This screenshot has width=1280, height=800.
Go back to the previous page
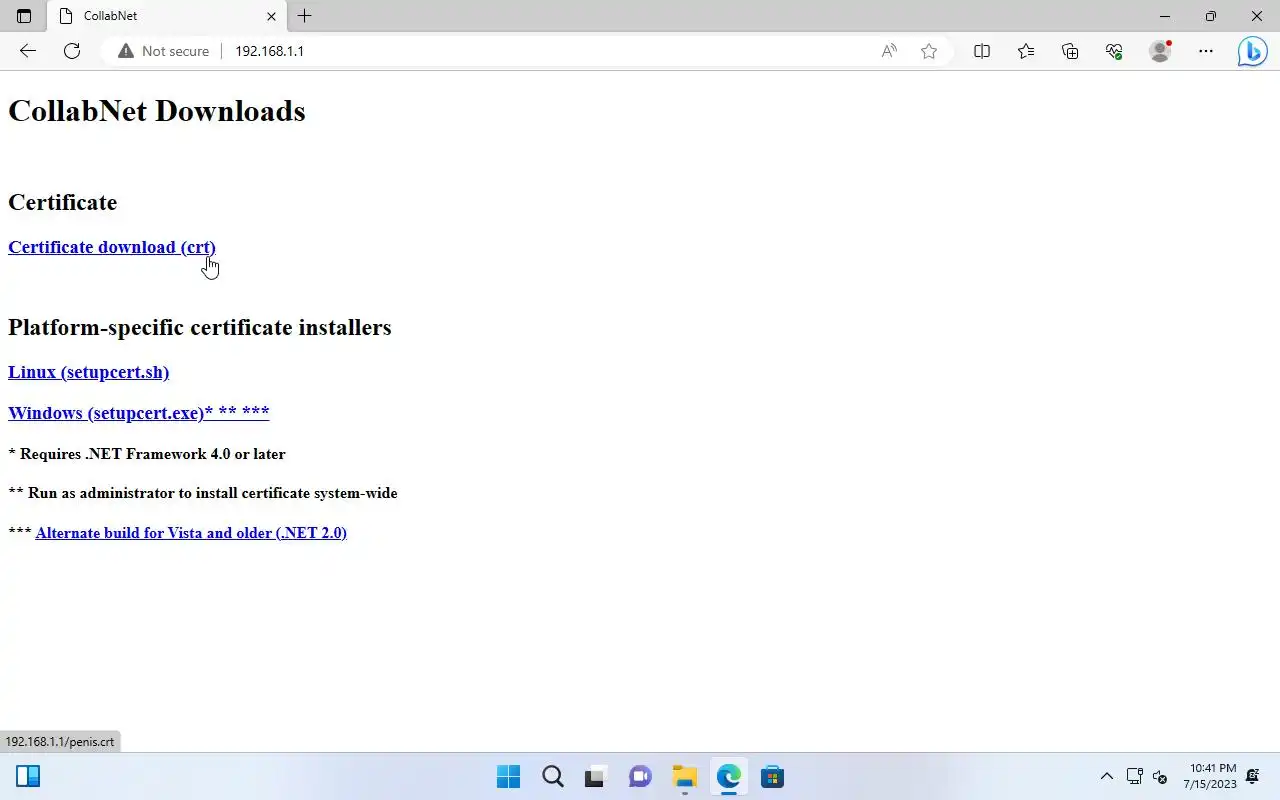(28, 51)
